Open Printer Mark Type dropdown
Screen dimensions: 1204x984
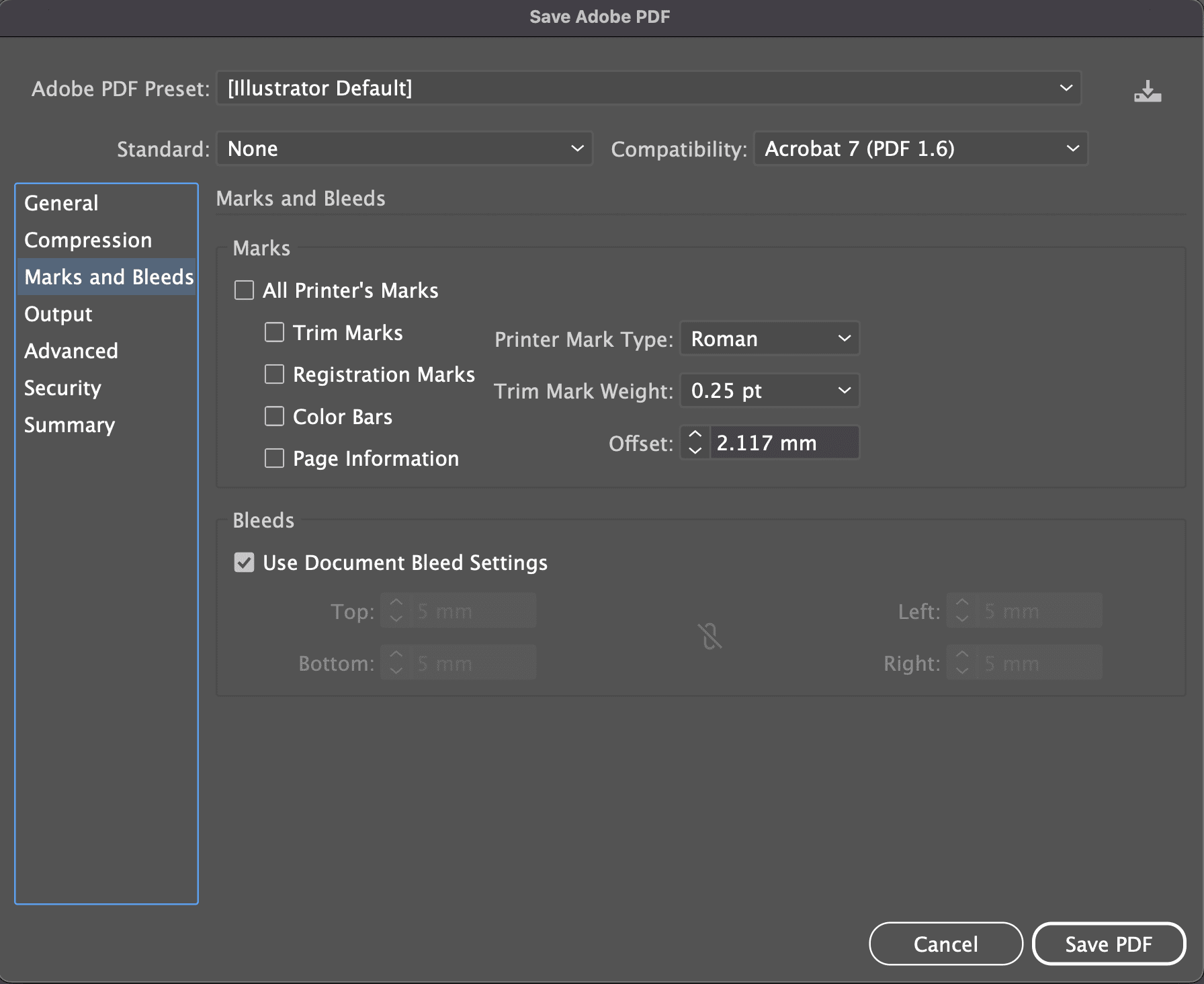point(770,339)
